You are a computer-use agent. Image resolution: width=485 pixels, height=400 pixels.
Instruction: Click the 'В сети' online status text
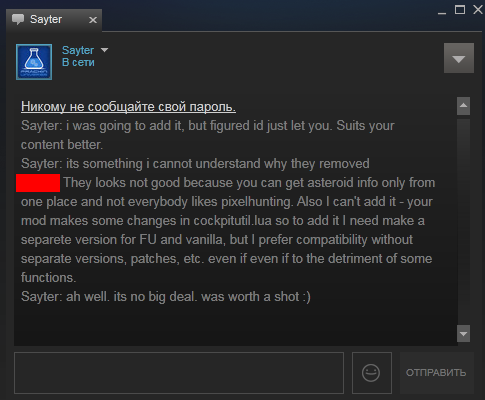[78, 62]
